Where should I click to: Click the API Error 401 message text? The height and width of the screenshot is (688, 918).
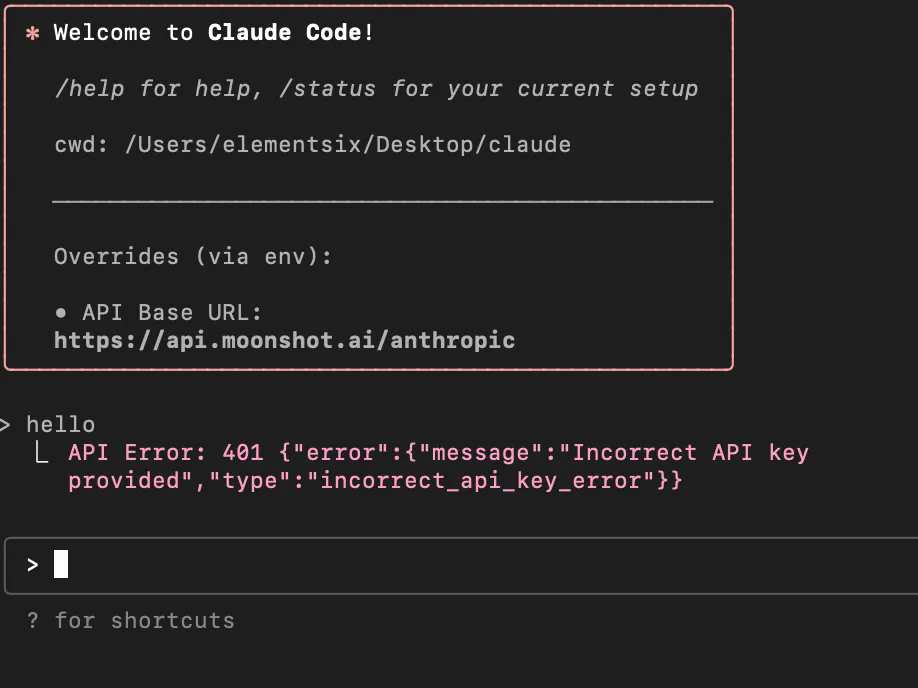click(x=438, y=467)
